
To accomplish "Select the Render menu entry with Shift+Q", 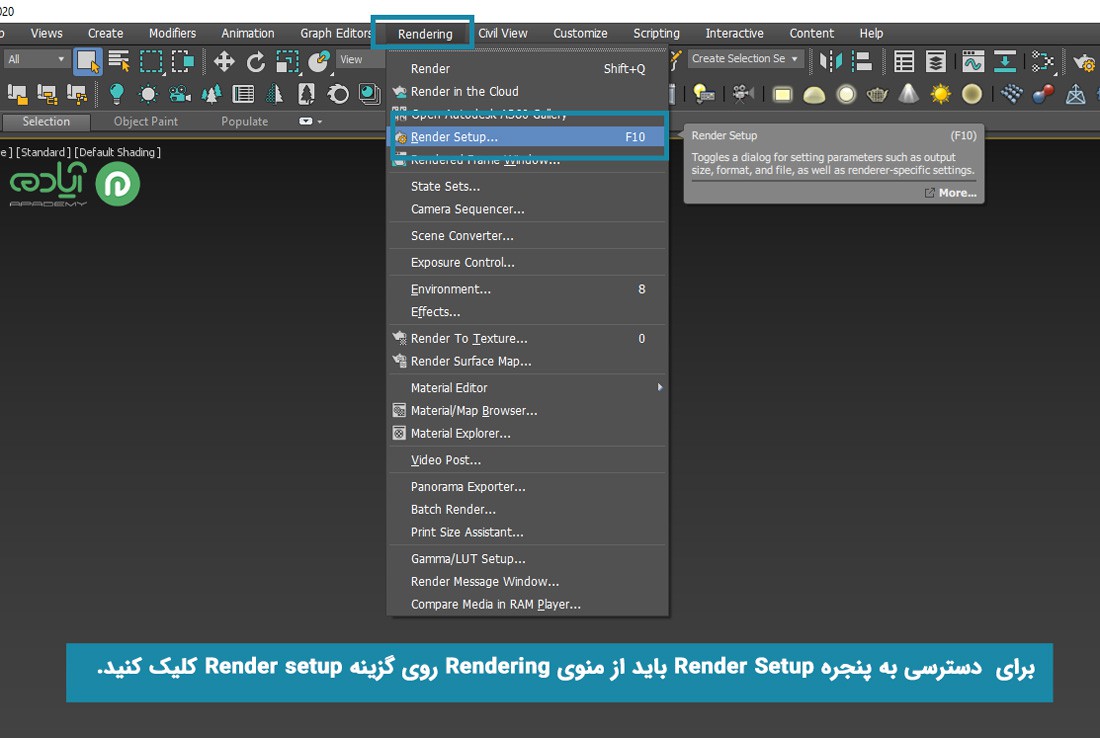I will point(527,69).
